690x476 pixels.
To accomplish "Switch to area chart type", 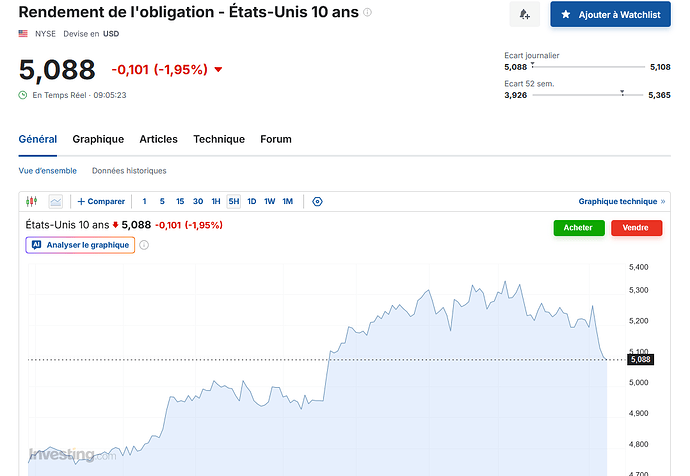I will 55,201.
